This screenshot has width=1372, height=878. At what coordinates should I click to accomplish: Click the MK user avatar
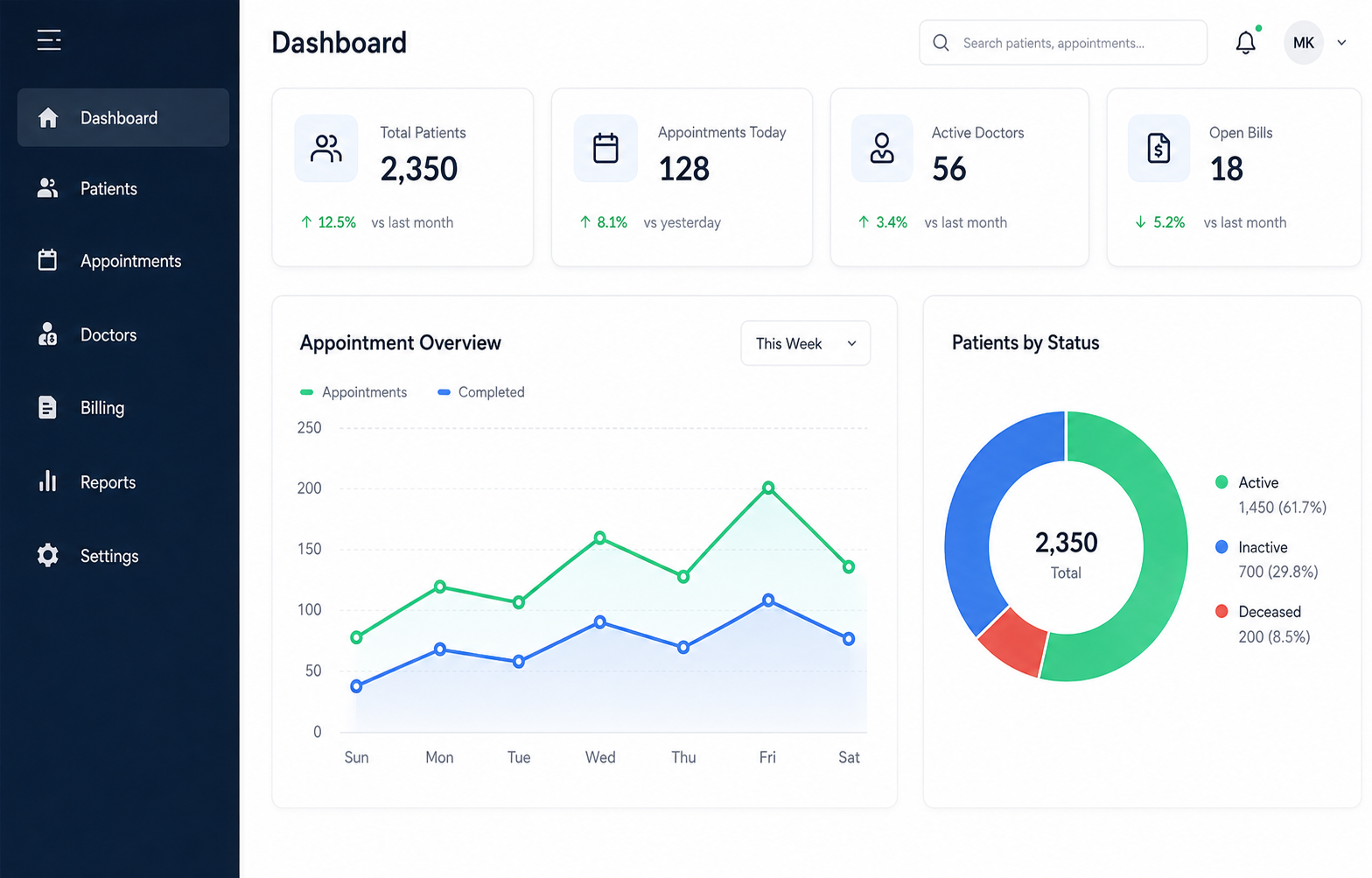1303,43
